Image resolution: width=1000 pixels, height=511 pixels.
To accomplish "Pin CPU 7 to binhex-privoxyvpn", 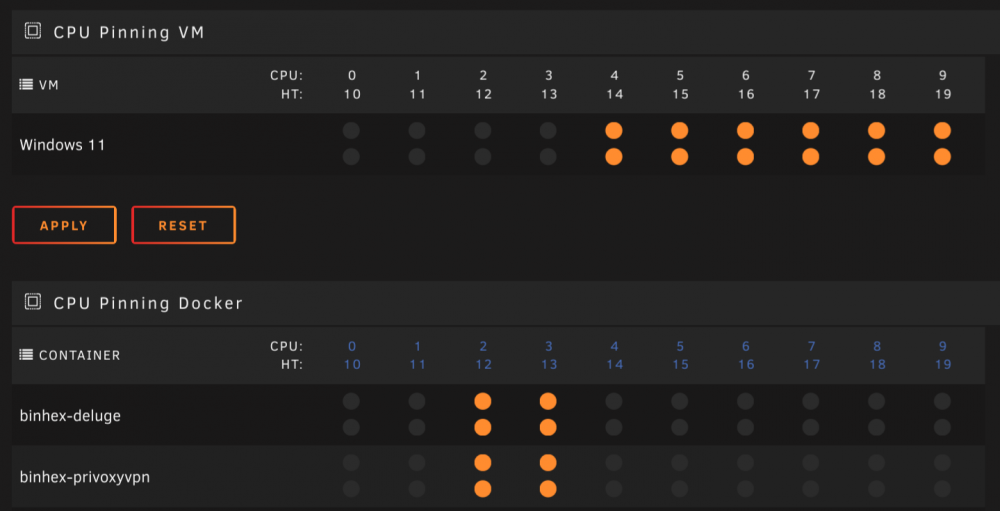I will tap(811, 463).
